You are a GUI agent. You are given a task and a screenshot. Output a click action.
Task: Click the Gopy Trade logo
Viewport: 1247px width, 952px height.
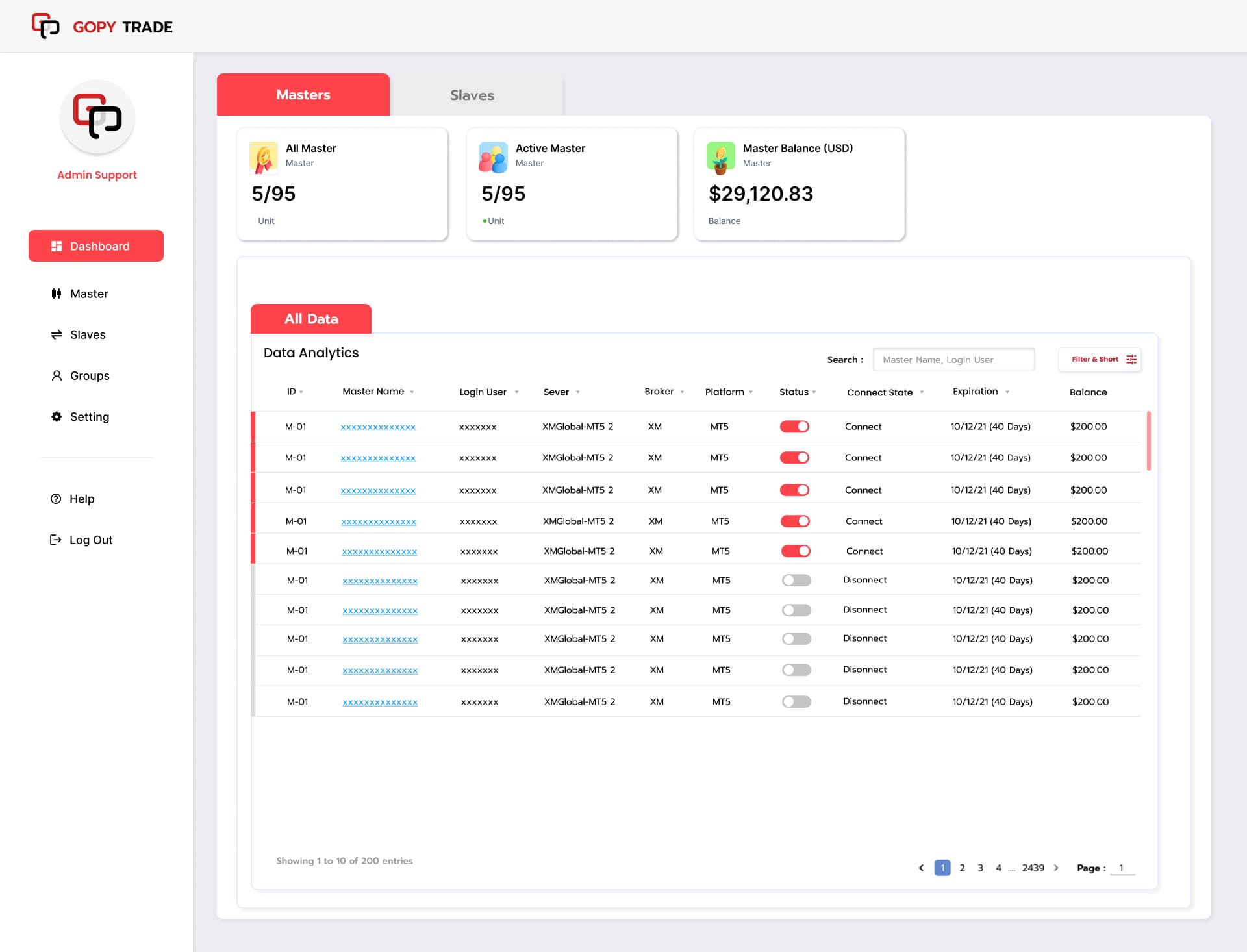101,26
